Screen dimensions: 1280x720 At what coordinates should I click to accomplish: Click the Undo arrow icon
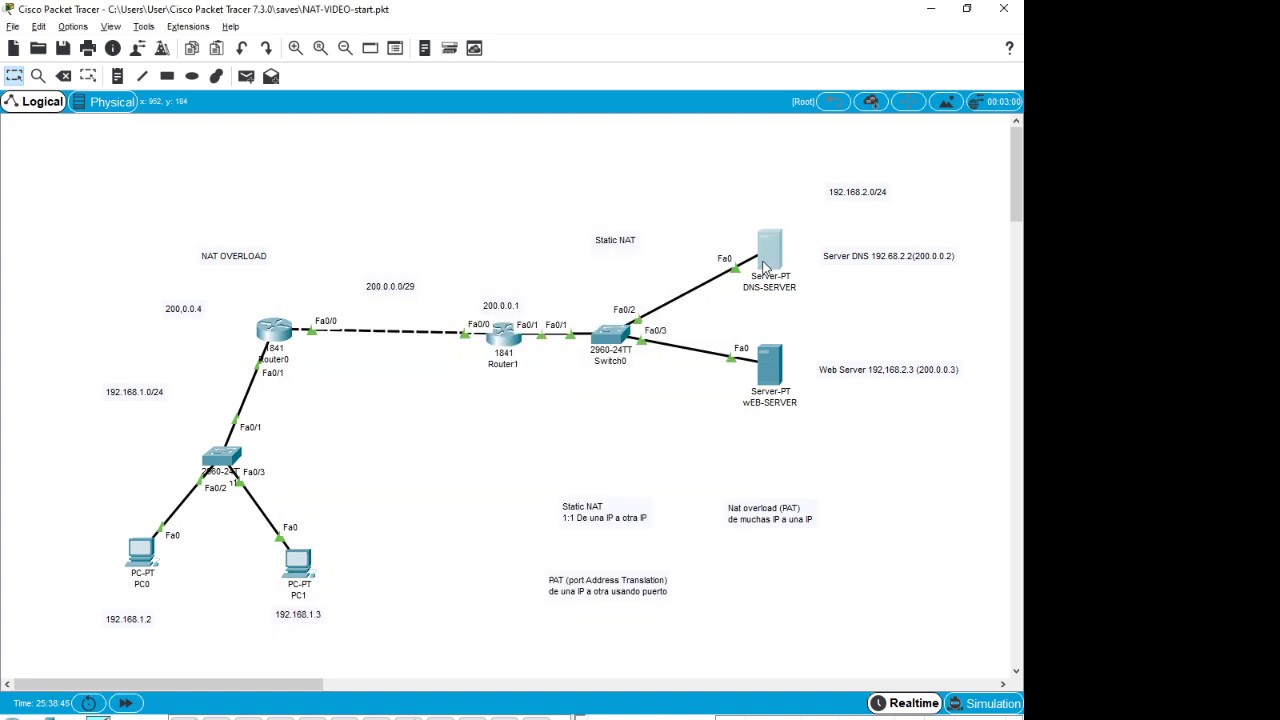pyautogui.click(x=242, y=48)
